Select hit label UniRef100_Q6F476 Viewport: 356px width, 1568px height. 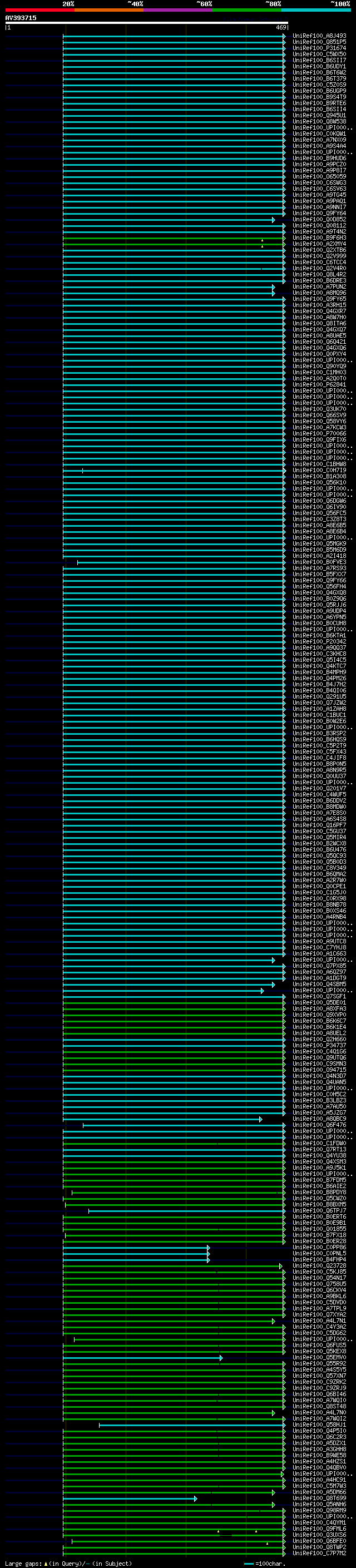point(319,1125)
